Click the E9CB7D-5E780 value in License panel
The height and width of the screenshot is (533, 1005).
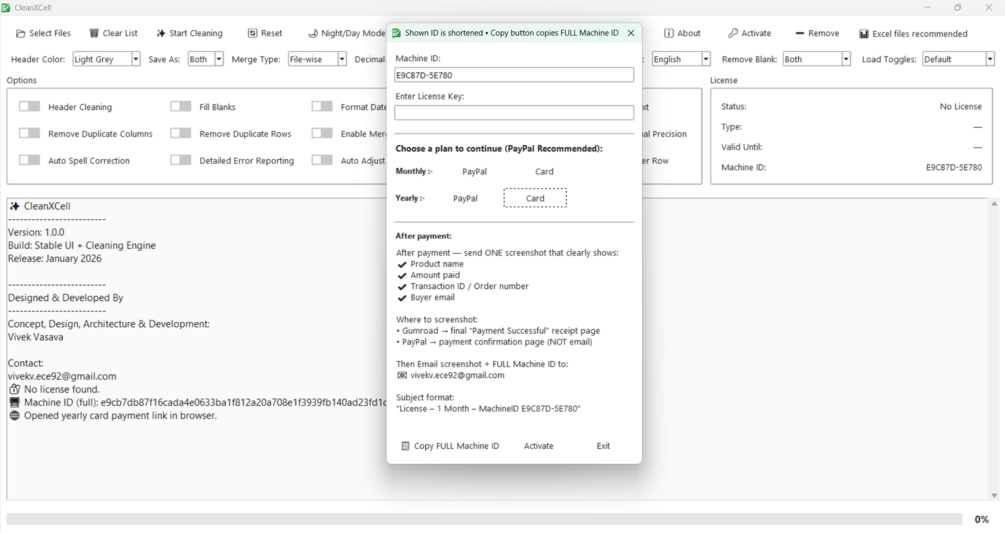coord(953,167)
